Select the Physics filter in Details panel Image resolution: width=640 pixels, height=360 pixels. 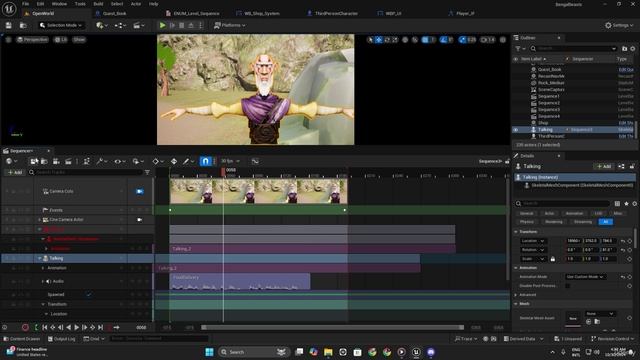pos(527,222)
